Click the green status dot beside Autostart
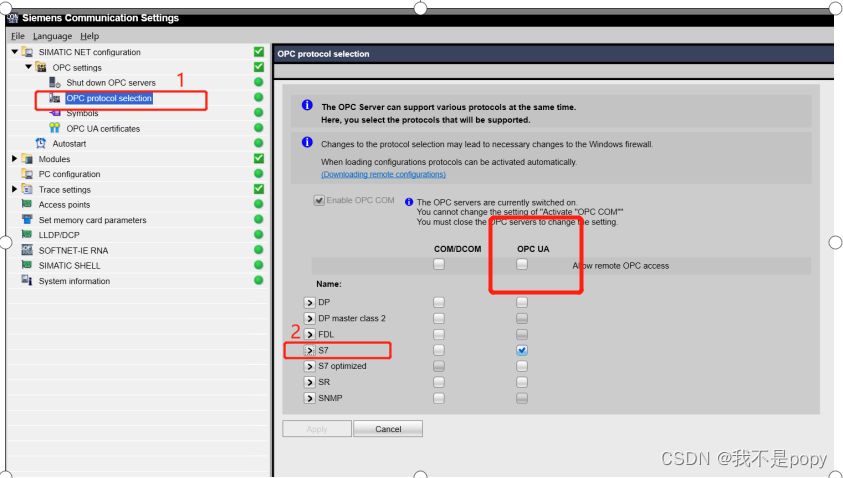The height and width of the screenshot is (478, 843). pyautogui.click(x=259, y=143)
